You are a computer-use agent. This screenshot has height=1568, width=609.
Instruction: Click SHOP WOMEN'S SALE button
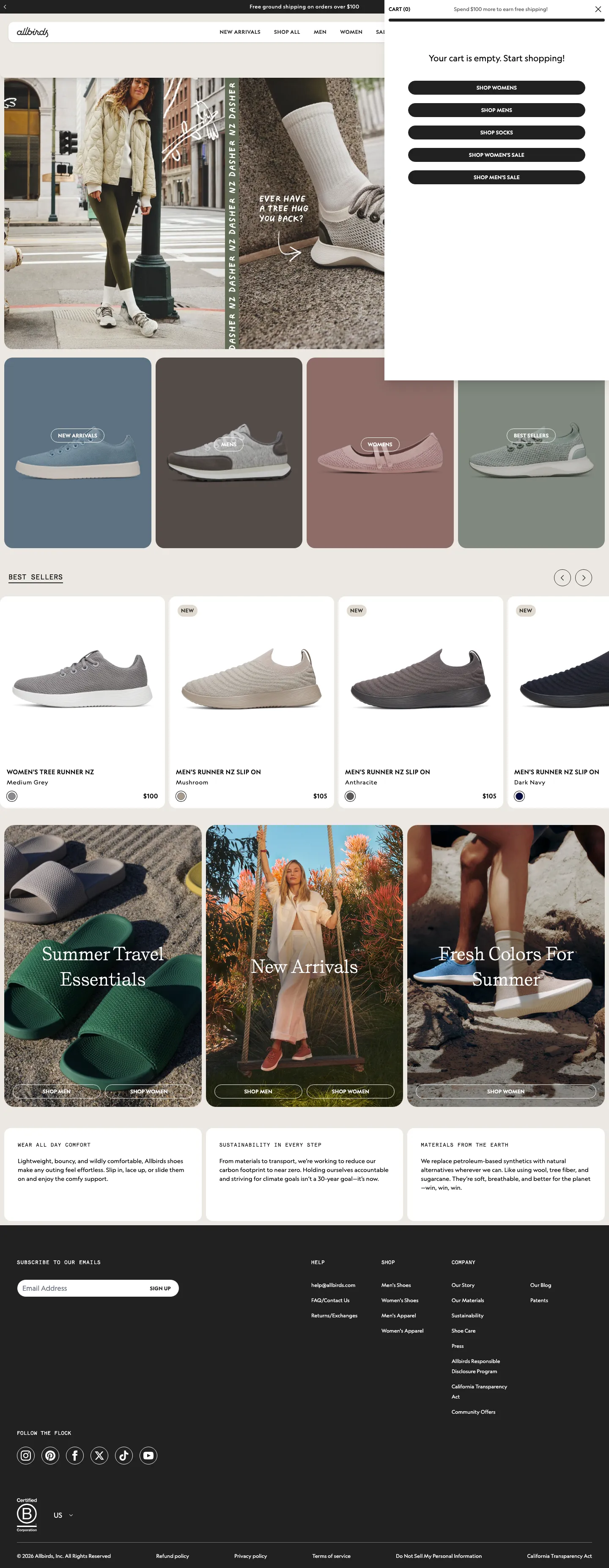coord(497,155)
